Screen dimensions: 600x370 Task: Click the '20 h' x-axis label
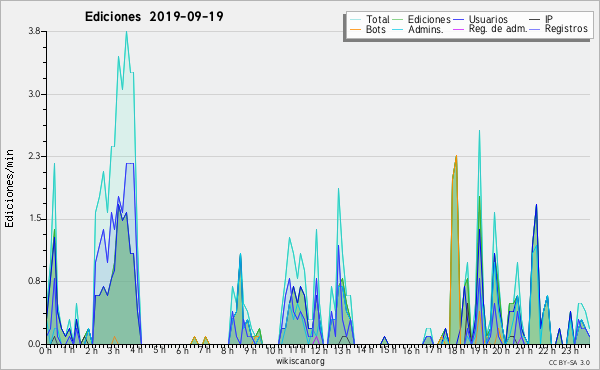(x=501, y=351)
